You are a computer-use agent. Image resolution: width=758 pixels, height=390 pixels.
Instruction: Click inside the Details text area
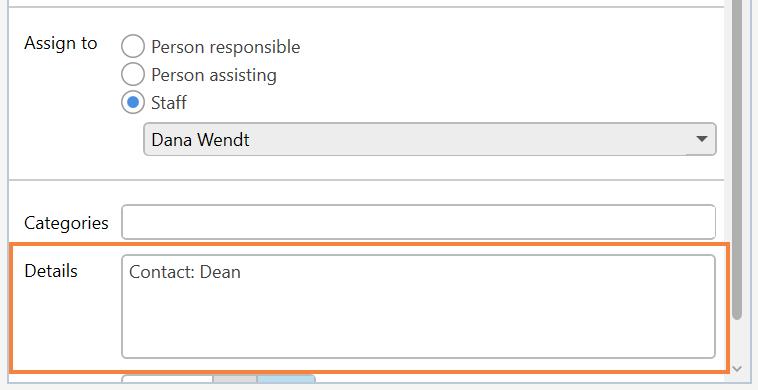click(418, 306)
